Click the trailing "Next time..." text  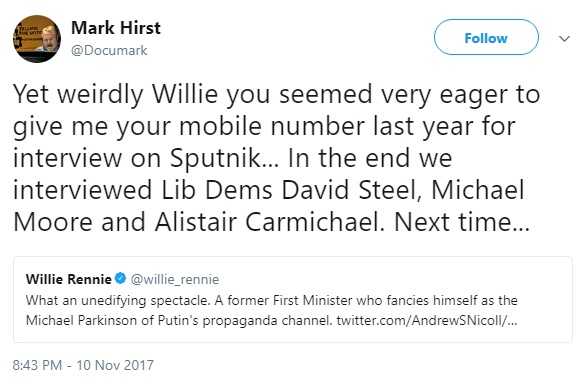tap(462, 222)
